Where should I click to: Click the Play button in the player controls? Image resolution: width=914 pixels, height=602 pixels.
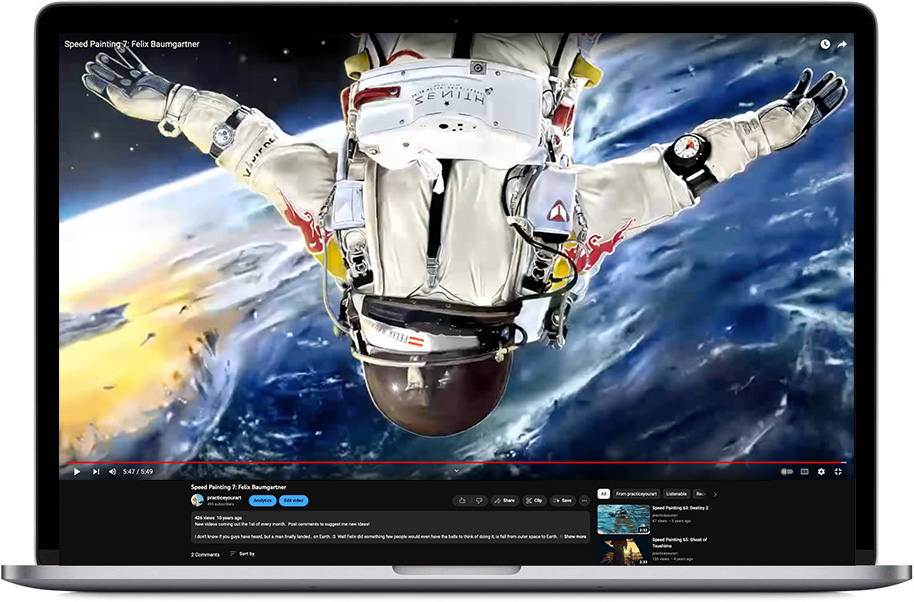77,471
